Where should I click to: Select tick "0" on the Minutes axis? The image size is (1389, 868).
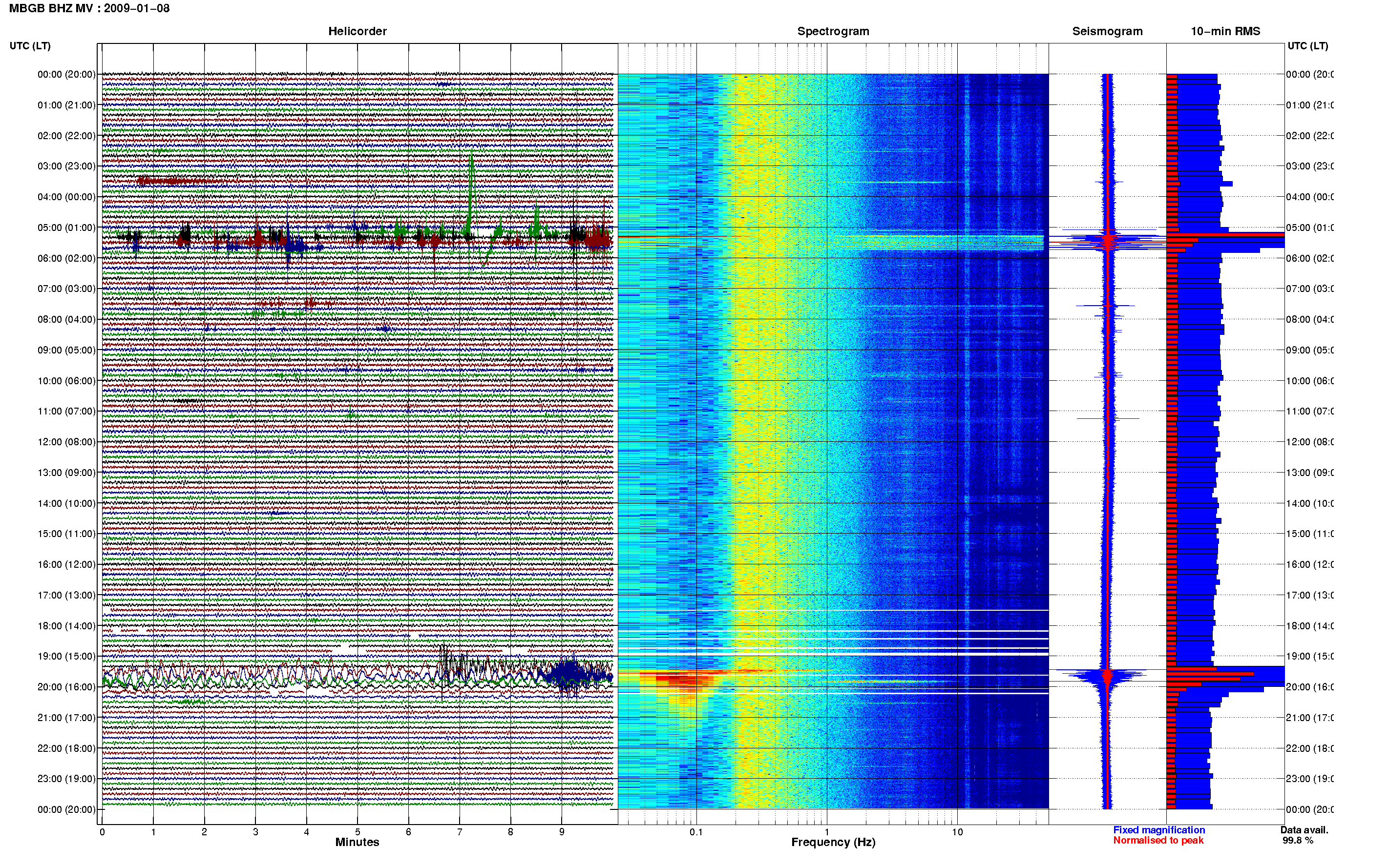click(102, 832)
